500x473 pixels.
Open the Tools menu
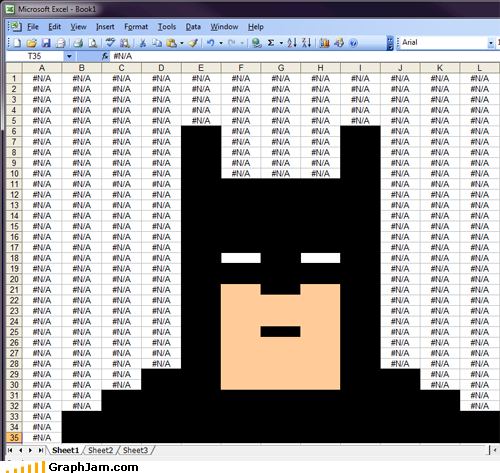point(167,27)
